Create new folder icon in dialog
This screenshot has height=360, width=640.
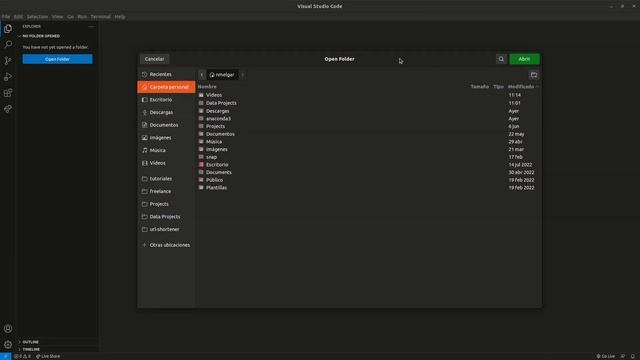tap(534, 75)
